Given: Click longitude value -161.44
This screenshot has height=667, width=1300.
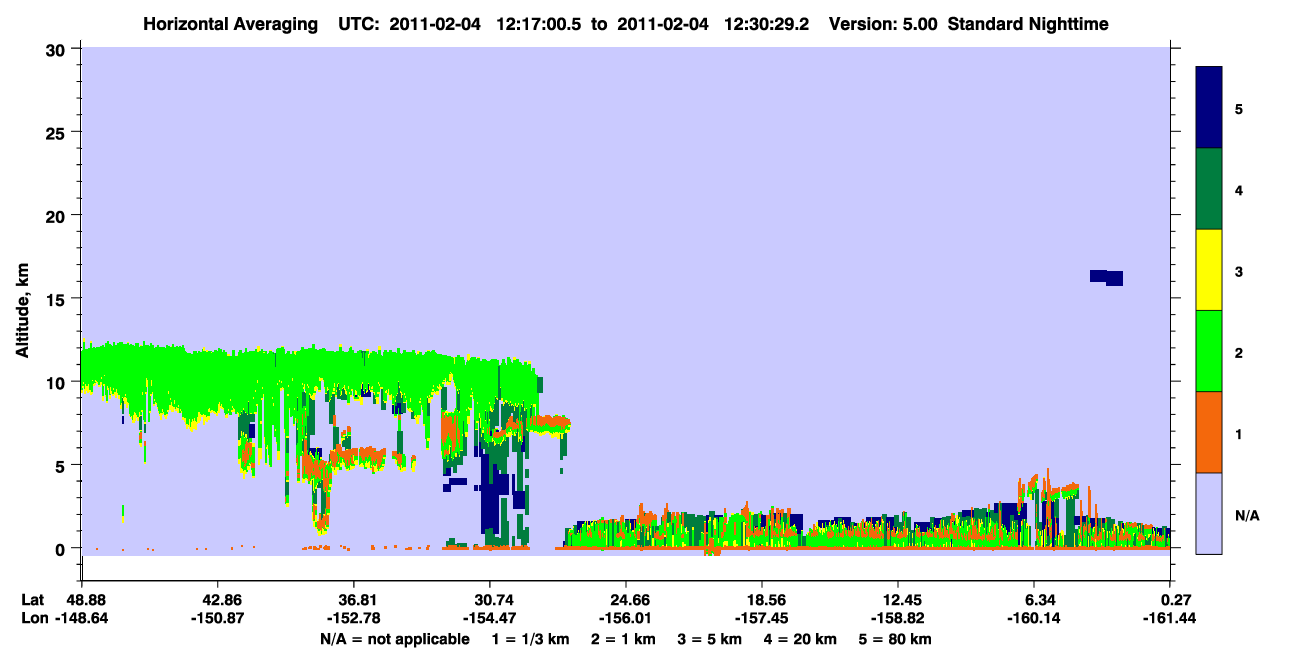Looking at the screenshot, I should 1169,618.
